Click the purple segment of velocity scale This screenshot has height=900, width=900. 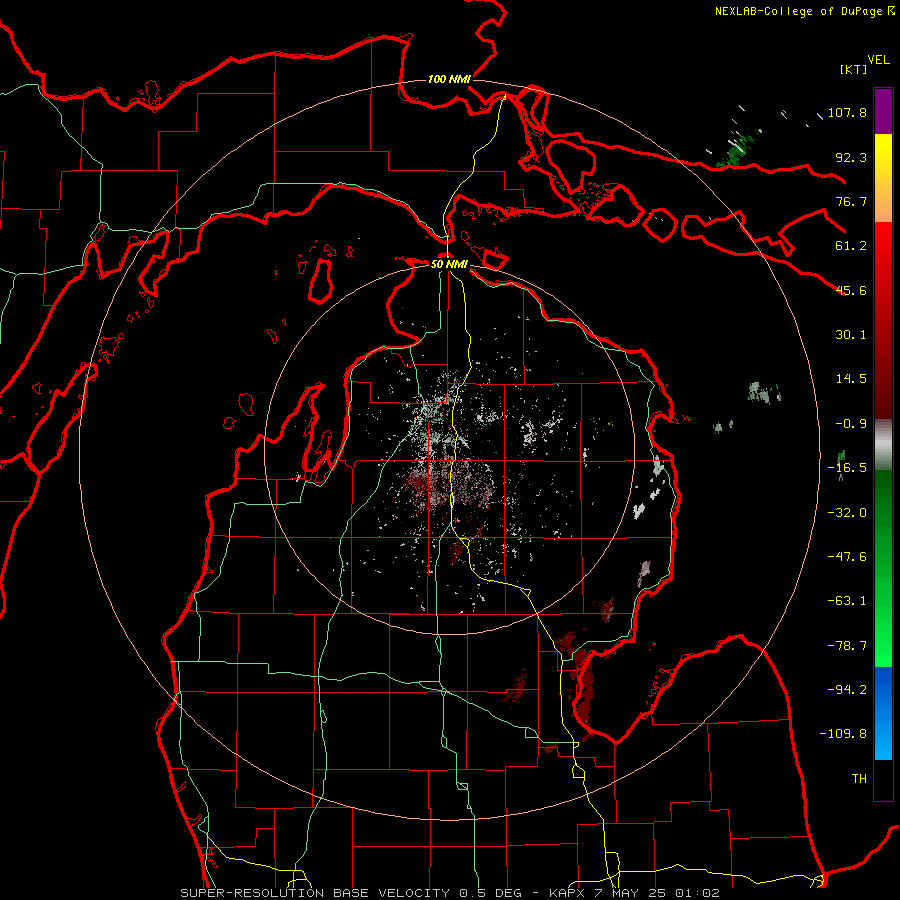(883, 111)
